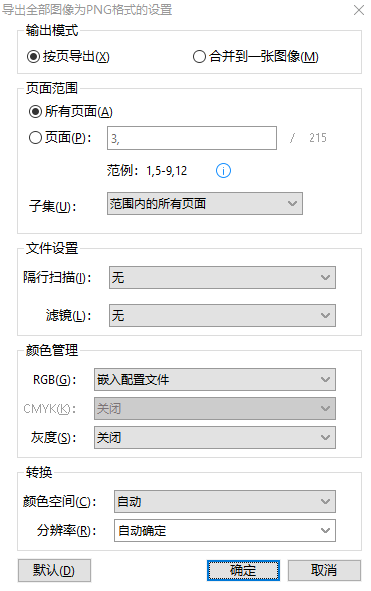Click the chevron arrow of 子集 dropdown

point(293,204)
